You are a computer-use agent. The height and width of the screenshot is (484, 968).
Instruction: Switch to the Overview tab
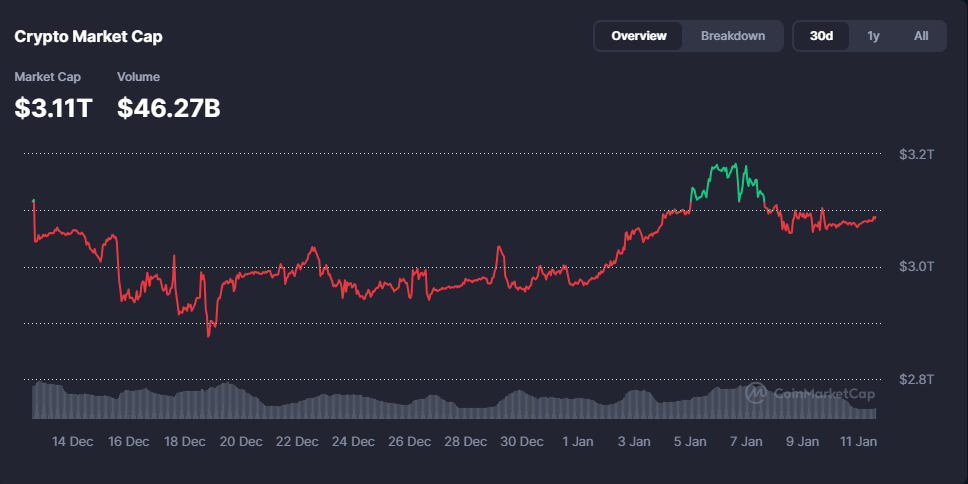(x=639, y=36)
